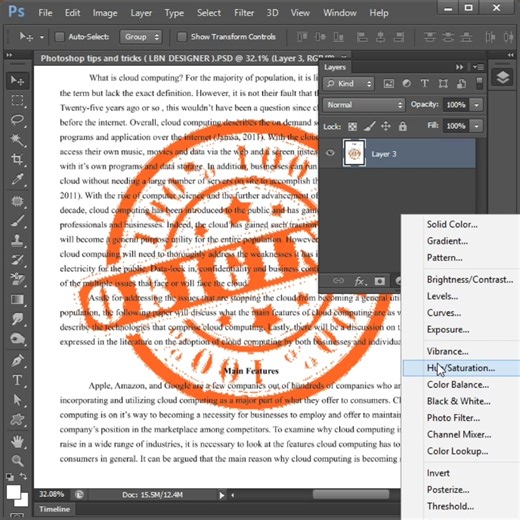This screenshot has width=520, height=520.
Task: Select the Lasso tool
Action: (17, 120)
